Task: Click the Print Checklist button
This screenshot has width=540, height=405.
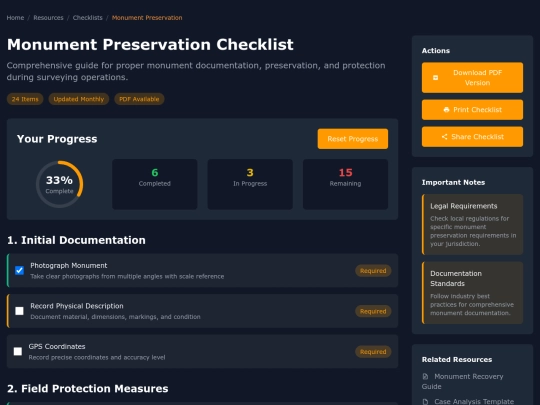Action: 472,110
